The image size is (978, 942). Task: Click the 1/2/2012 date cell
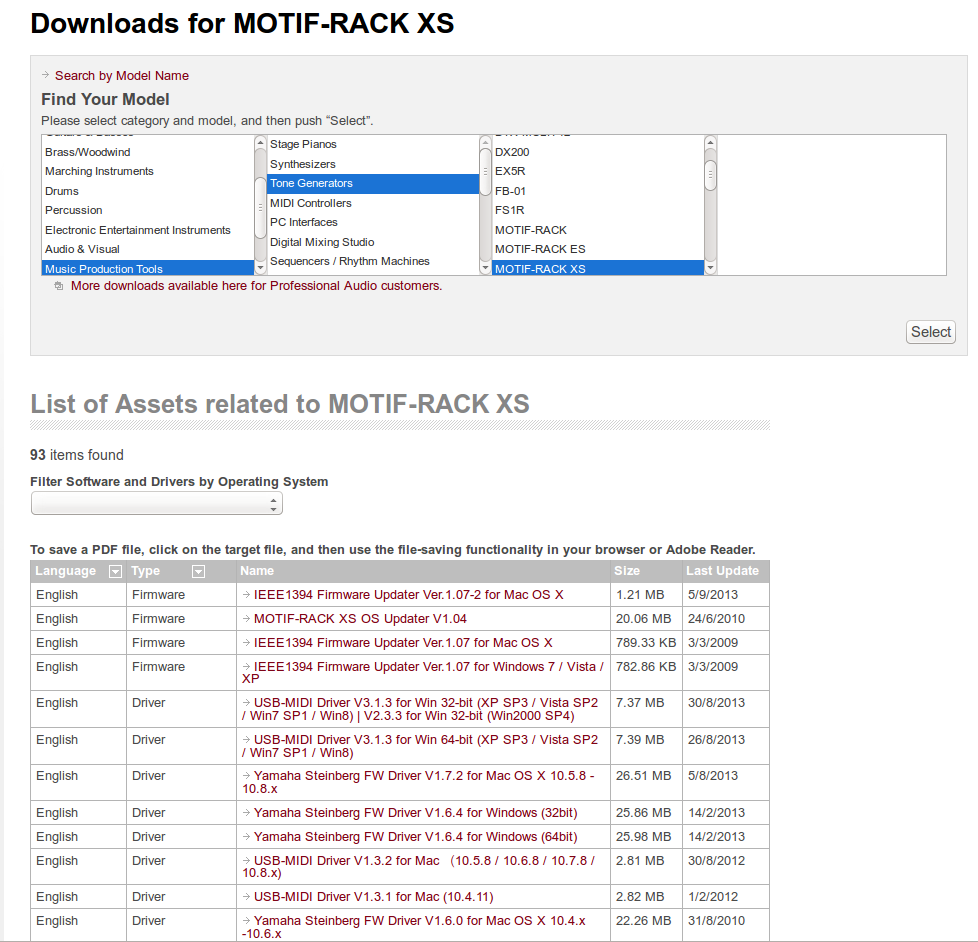coord(726,897)
